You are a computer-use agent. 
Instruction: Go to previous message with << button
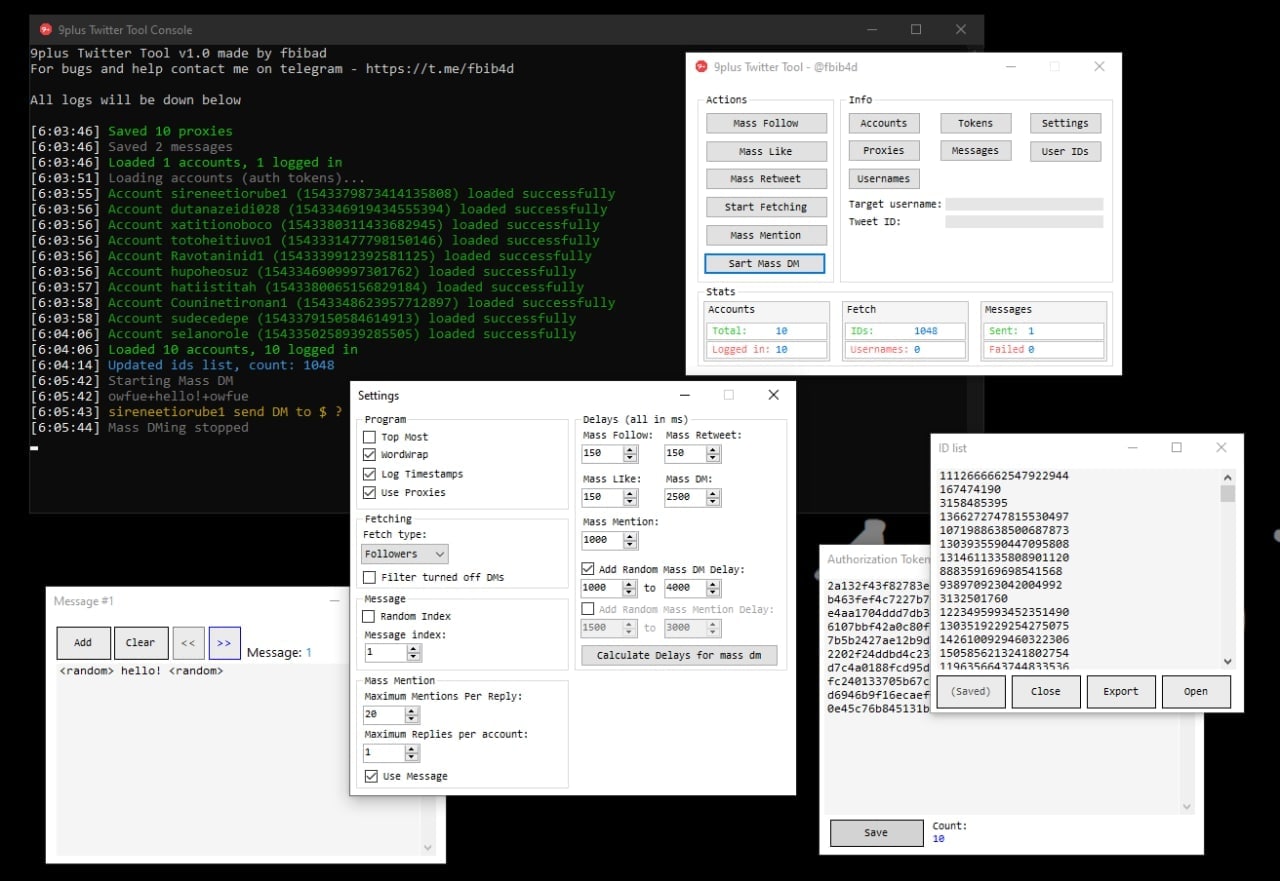188,643
